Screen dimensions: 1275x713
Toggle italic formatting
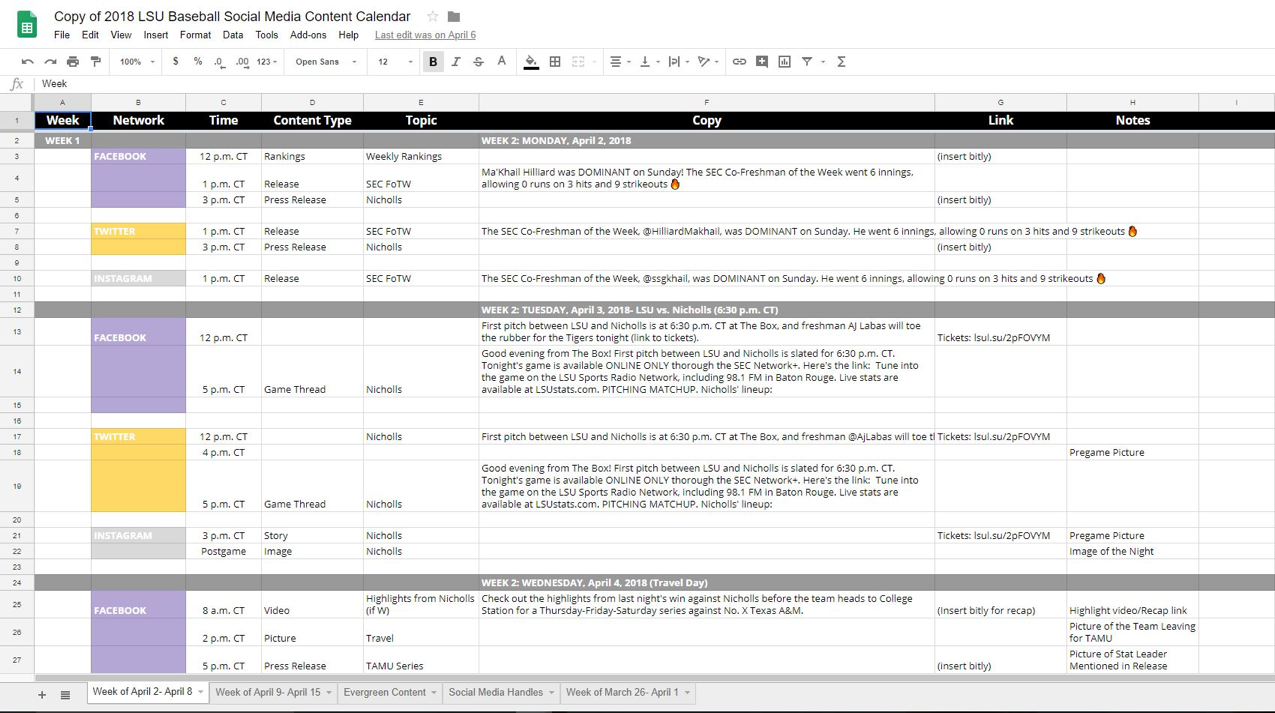click(456, 62)
